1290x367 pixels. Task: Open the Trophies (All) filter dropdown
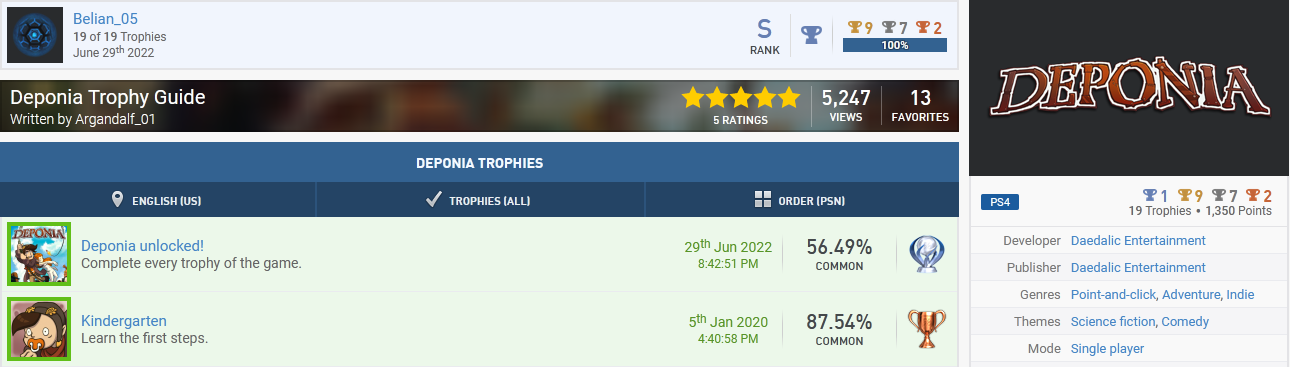[480, 200]
